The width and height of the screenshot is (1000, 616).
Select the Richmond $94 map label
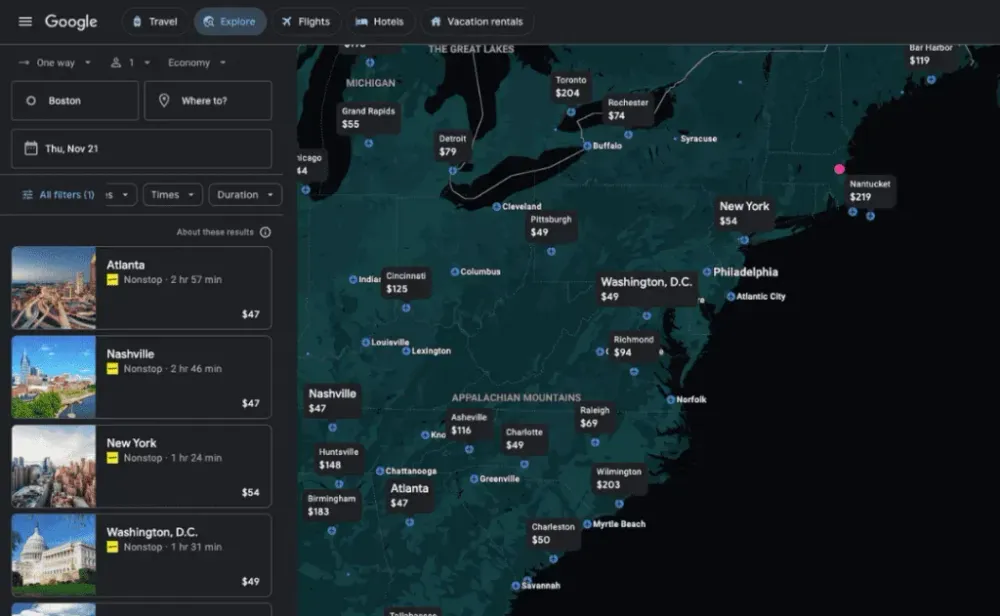(x=633, y=346)
